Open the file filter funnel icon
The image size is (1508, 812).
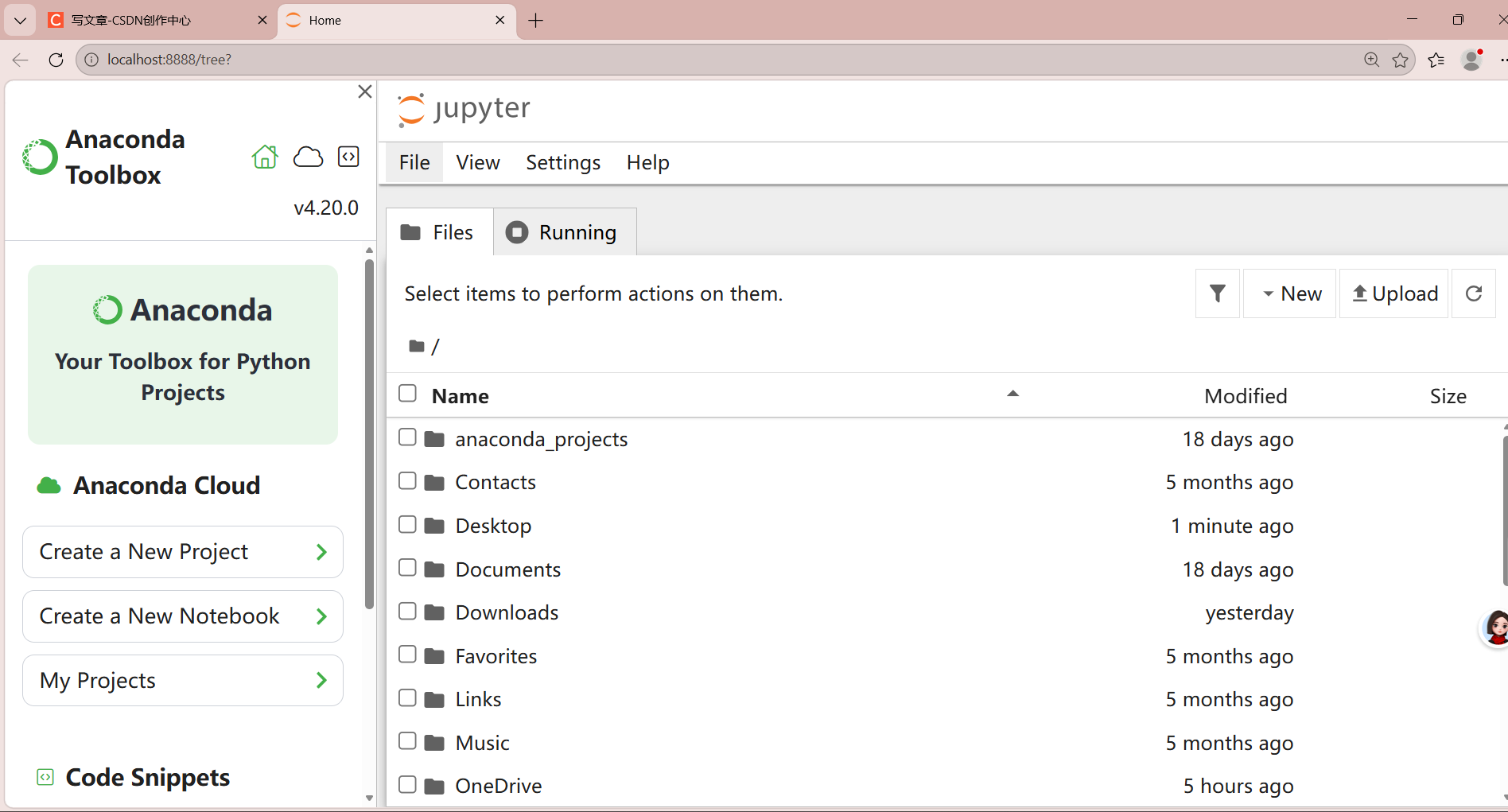click(1217, 293)
